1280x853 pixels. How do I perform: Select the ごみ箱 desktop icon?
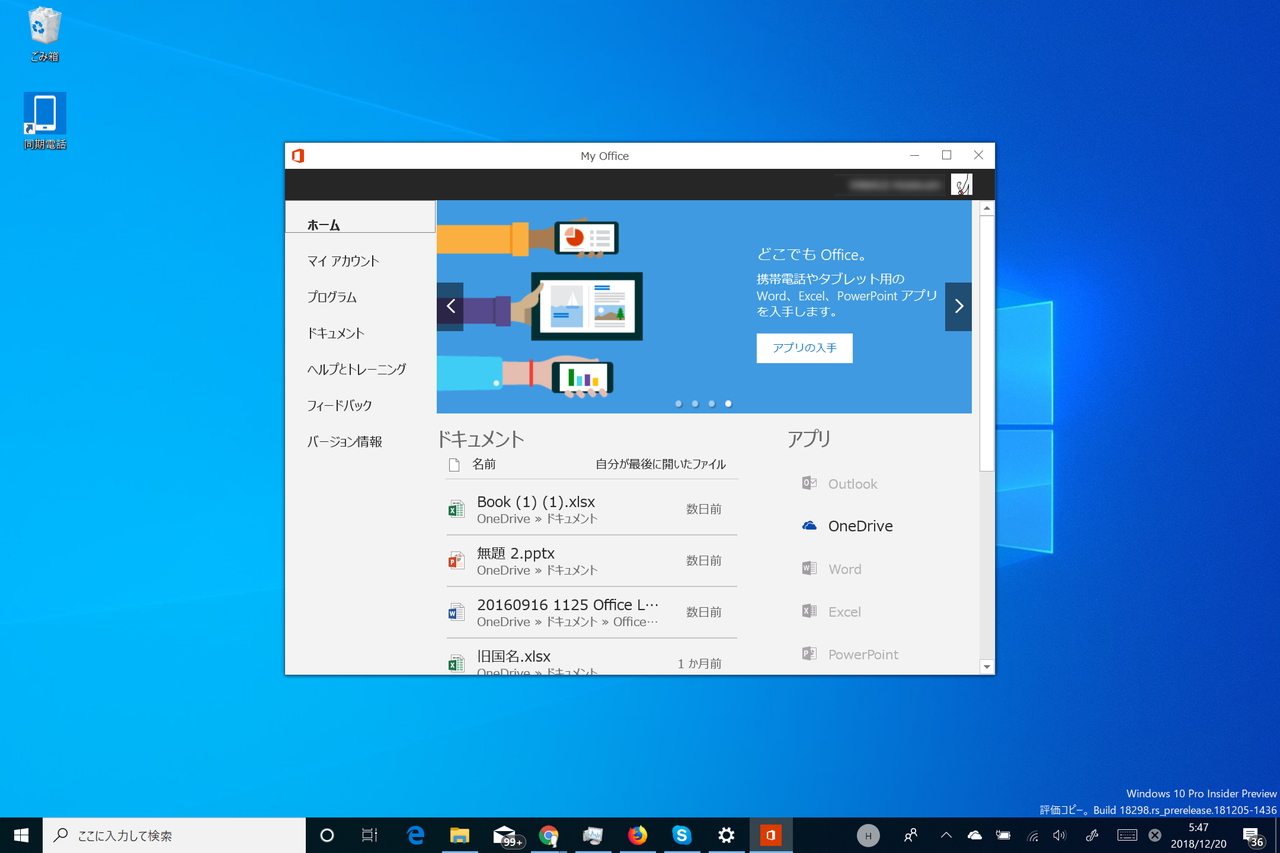(x=45, y=35)
